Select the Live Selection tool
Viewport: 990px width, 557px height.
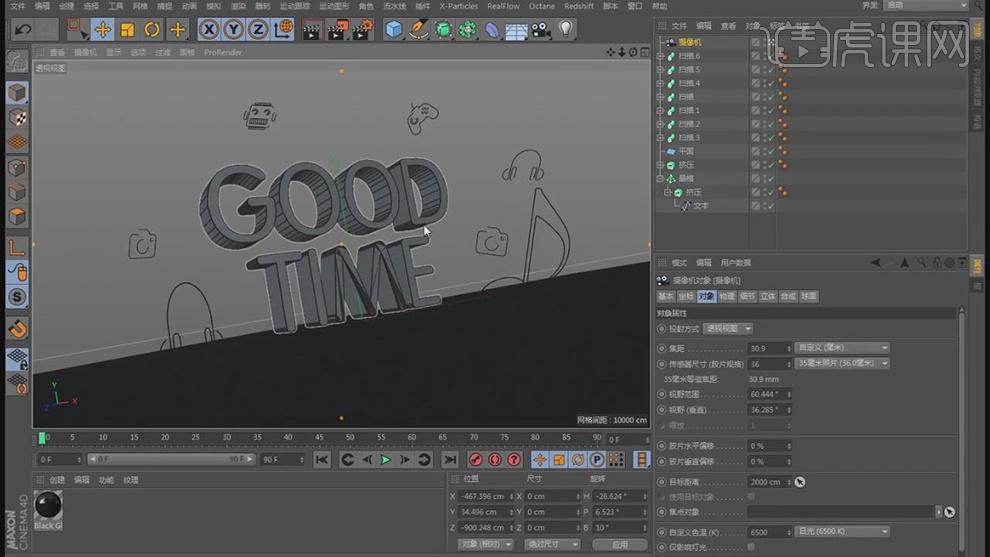pyautogui.click(x=76, y=29)
